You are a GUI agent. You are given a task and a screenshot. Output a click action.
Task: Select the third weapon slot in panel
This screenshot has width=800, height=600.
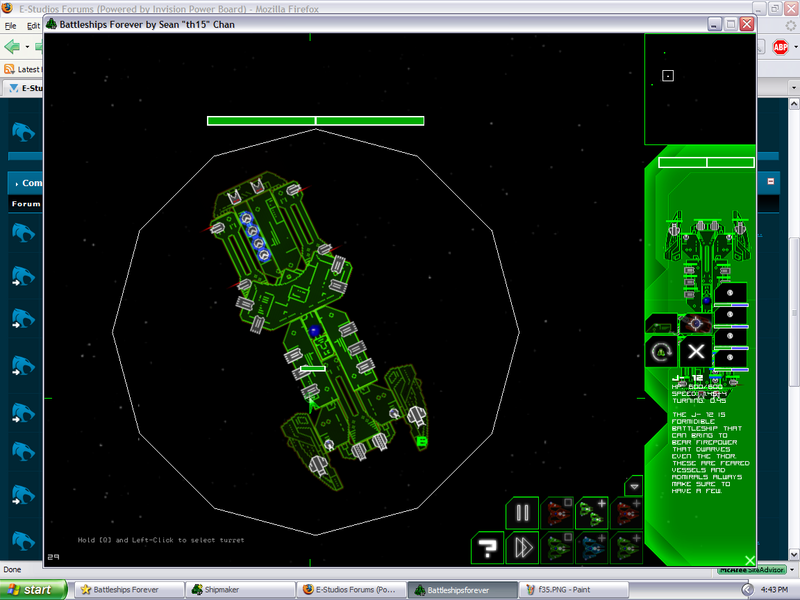[731, 337]
